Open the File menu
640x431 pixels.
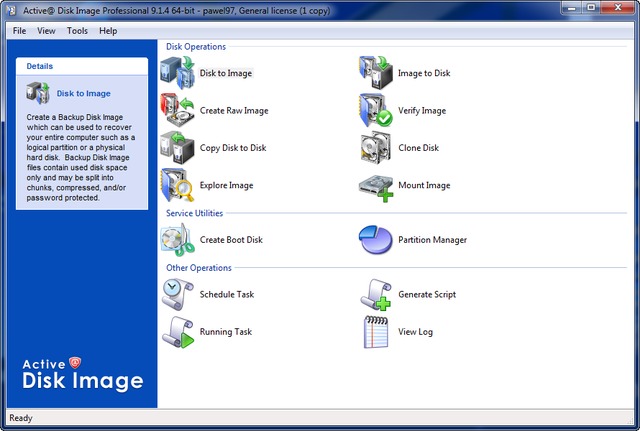(x=20, y=31)
